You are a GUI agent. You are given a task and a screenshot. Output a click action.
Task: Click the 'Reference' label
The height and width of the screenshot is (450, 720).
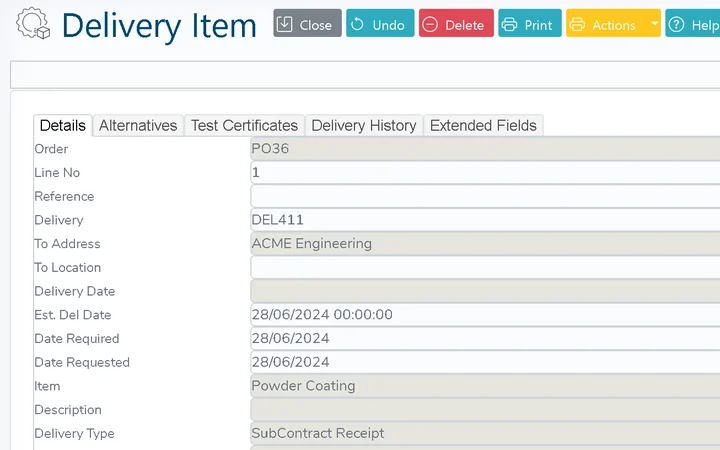[64, 197]
